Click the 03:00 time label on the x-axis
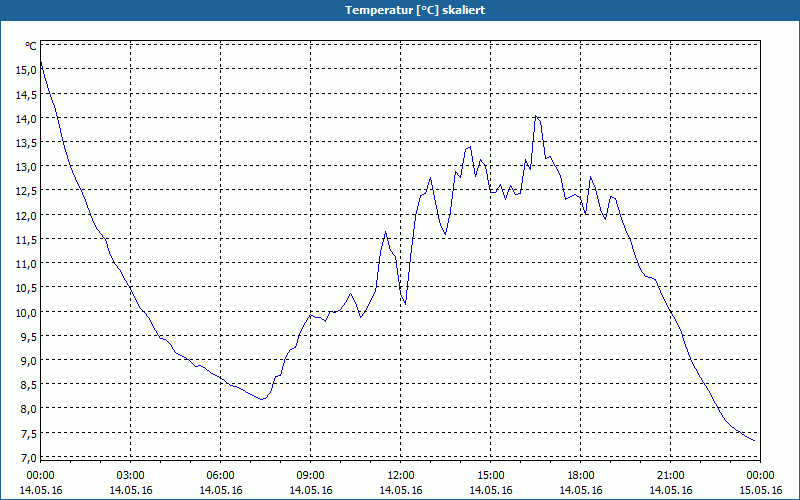Image resolution: width=800 pixels, height=500 pixels. [131, 476]
